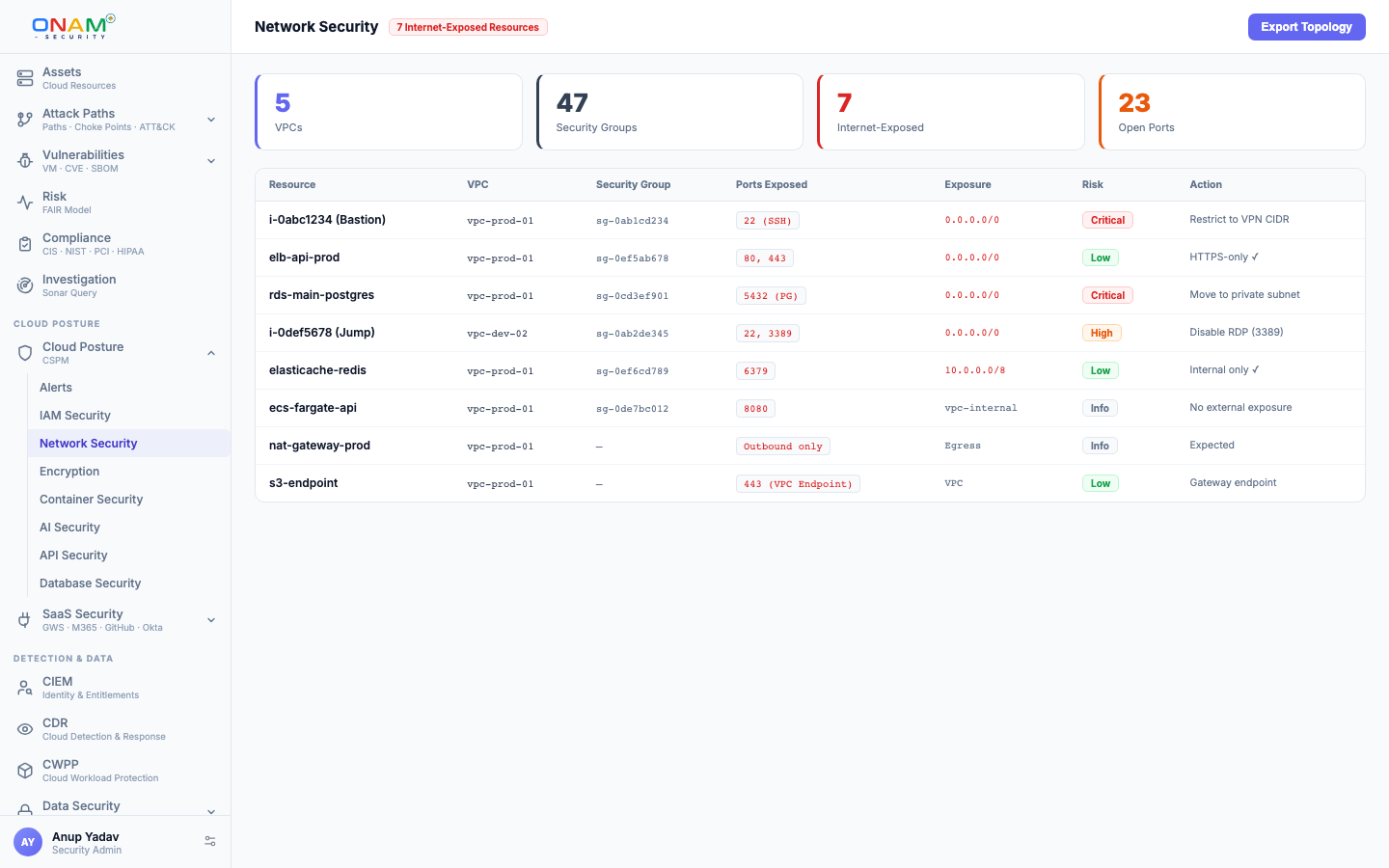
Task: Open Risk FAIR Model nav item
Action: [x=116, y=203]
